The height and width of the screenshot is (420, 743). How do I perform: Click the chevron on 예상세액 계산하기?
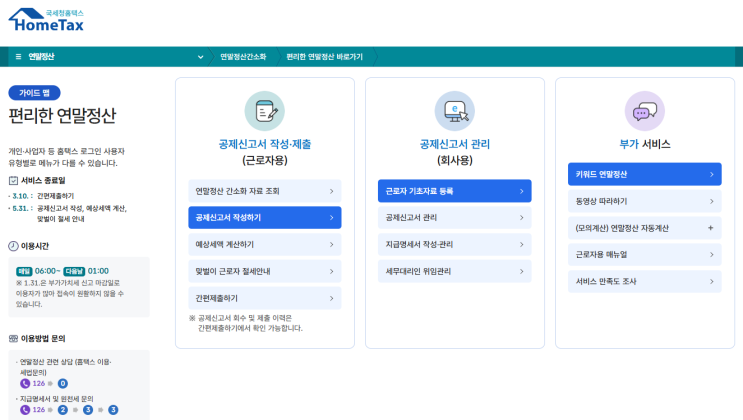tap(332, 245)
